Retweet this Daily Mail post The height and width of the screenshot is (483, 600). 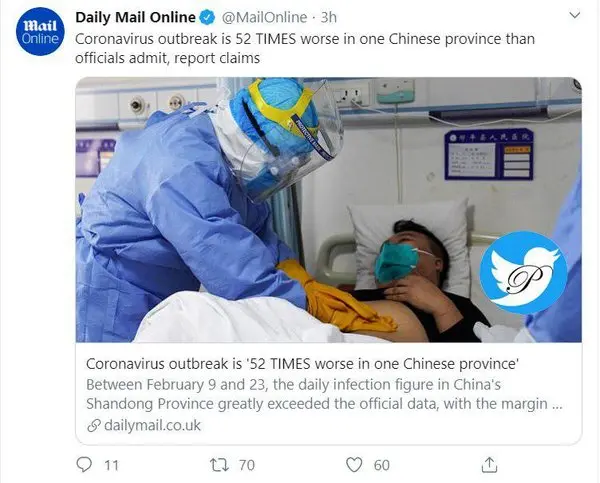click(219, 465)
